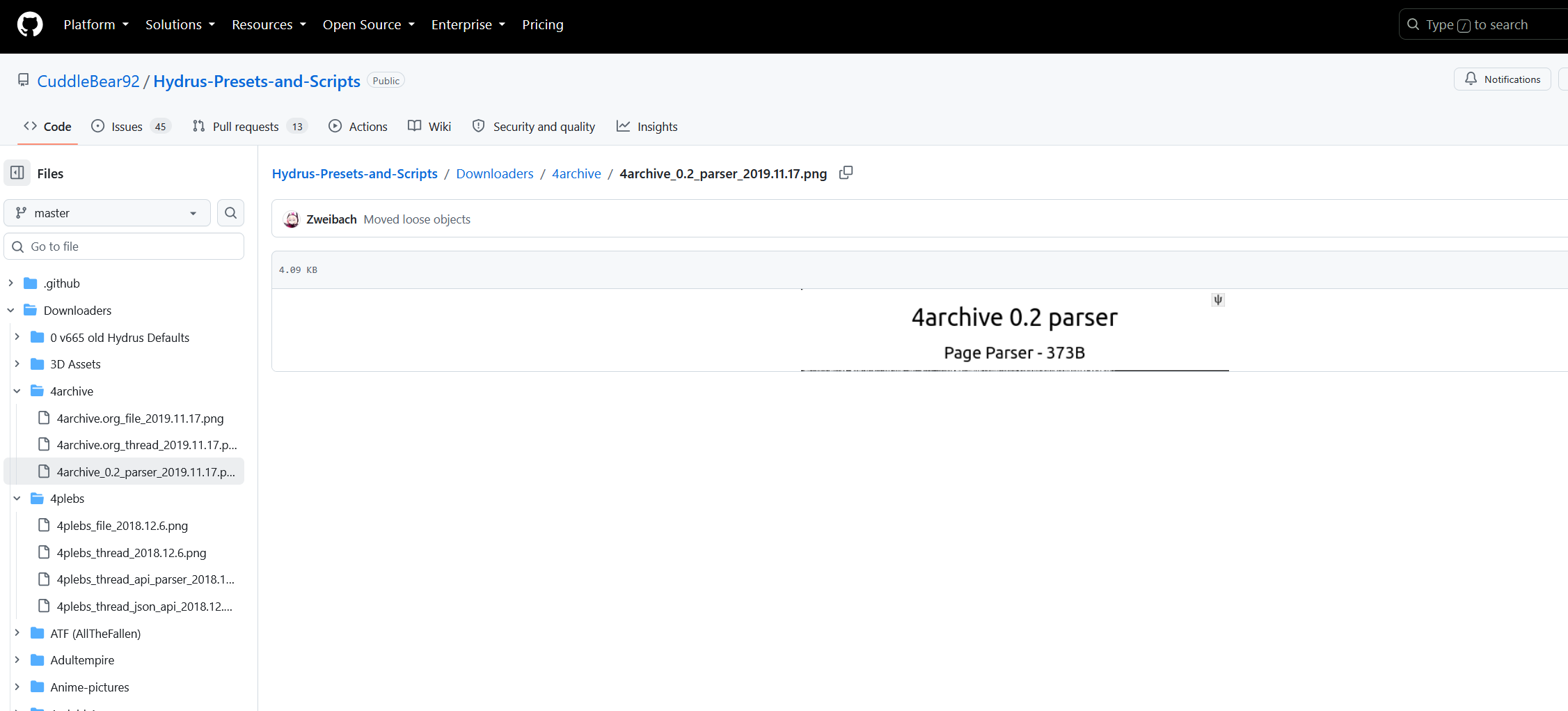Click the repository icon beside CuddleBear92
The height and width of the screenshot is (711, 1568).
[24, 80]
